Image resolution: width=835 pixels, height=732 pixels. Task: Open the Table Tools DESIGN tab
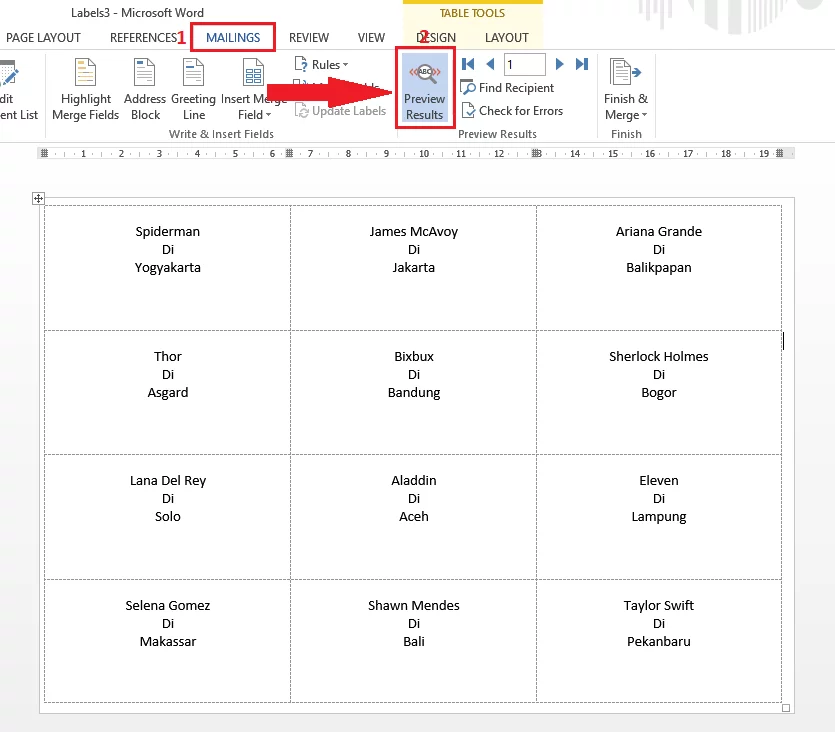(436, 37)
